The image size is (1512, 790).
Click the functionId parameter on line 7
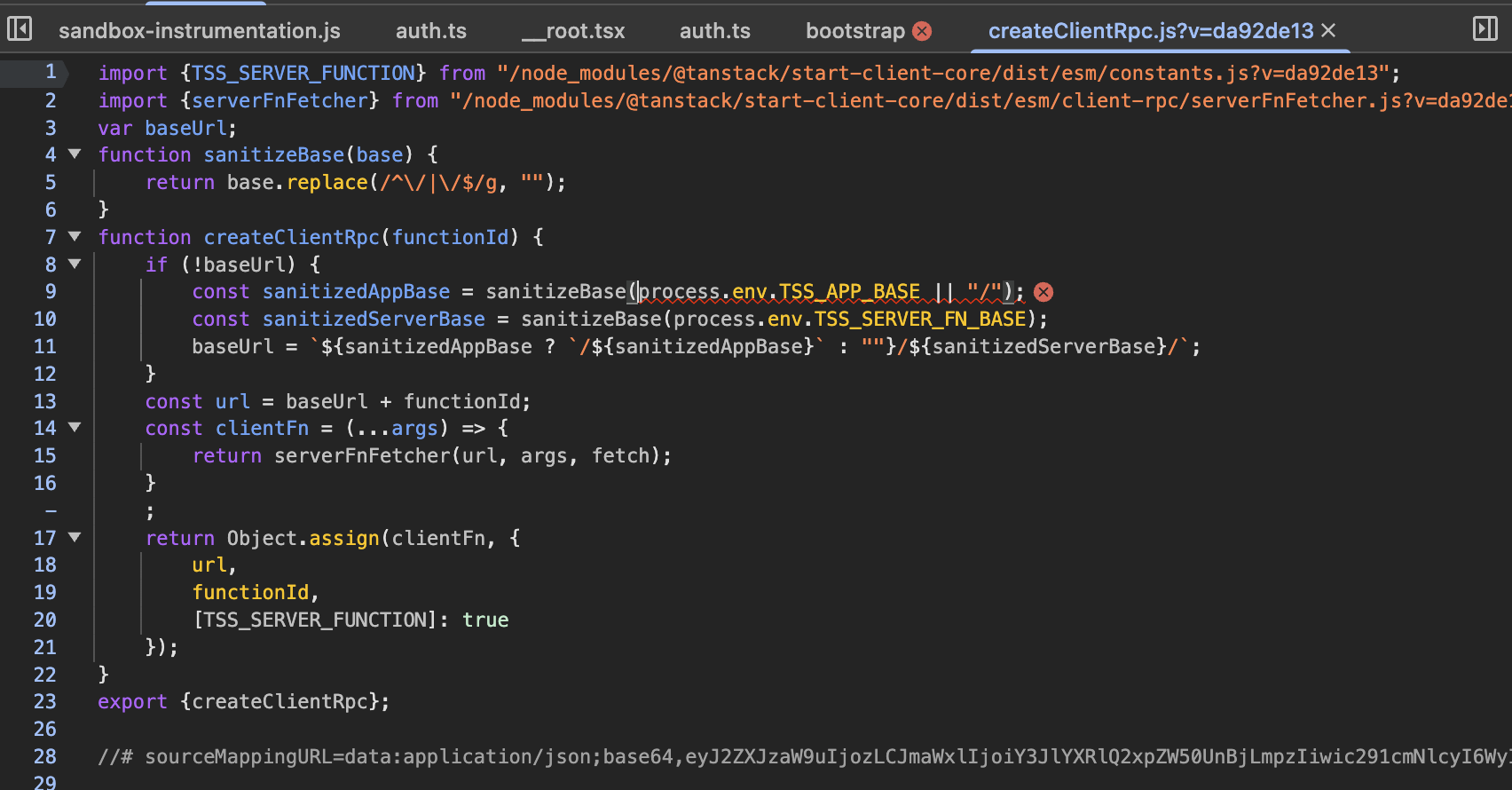tap(451, 237)
